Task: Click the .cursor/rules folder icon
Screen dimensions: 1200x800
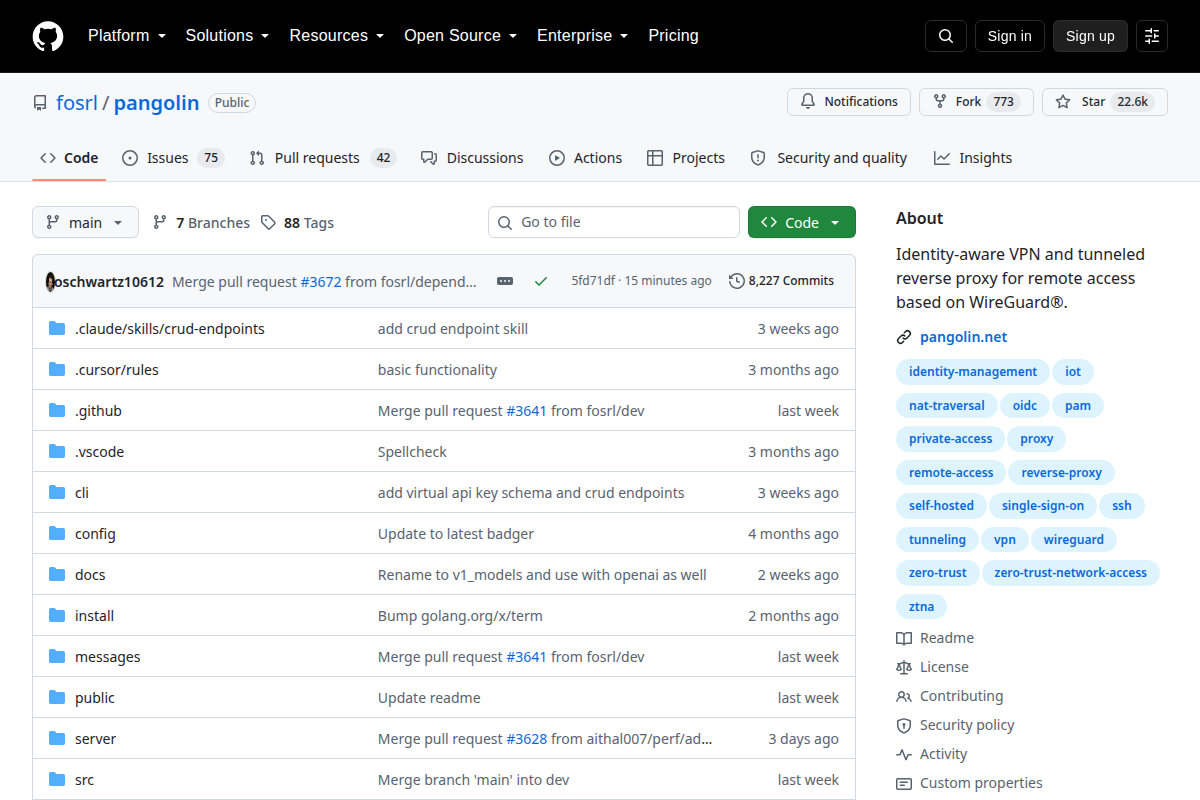Action: [x=57, y=370]
